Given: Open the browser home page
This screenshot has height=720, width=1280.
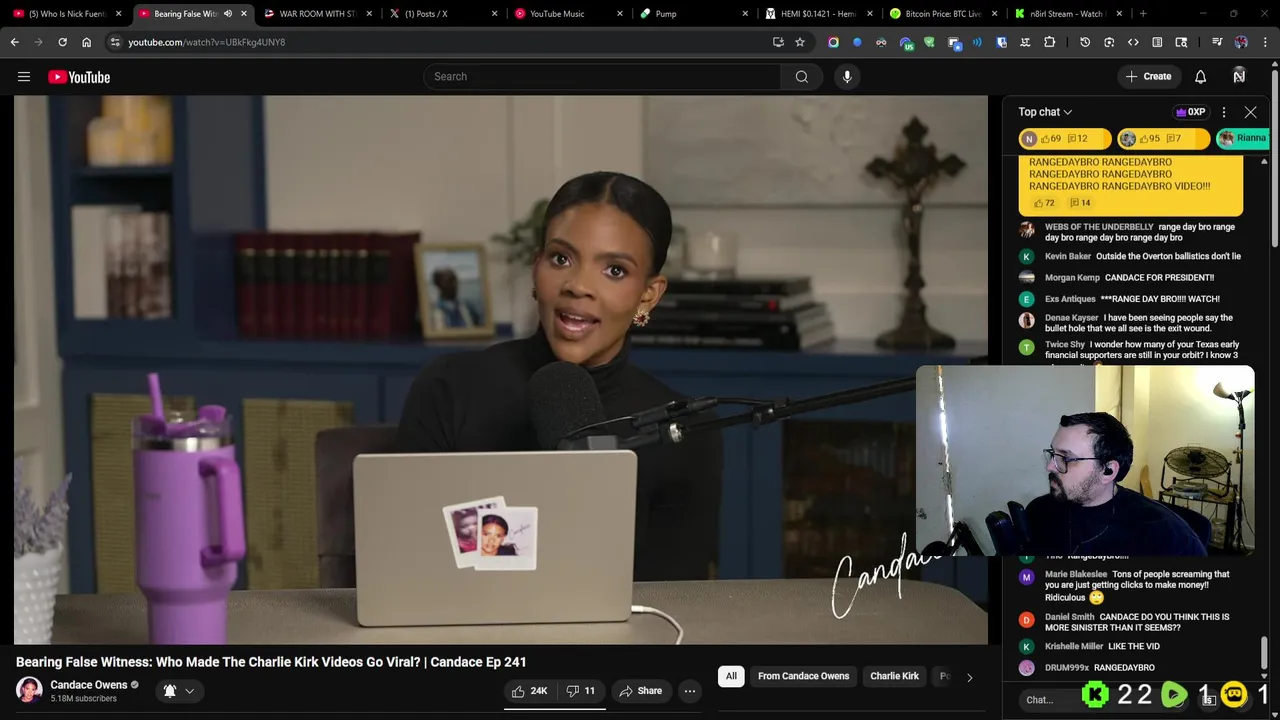Looking at the screenshot, I should click(x=86, y=42).
